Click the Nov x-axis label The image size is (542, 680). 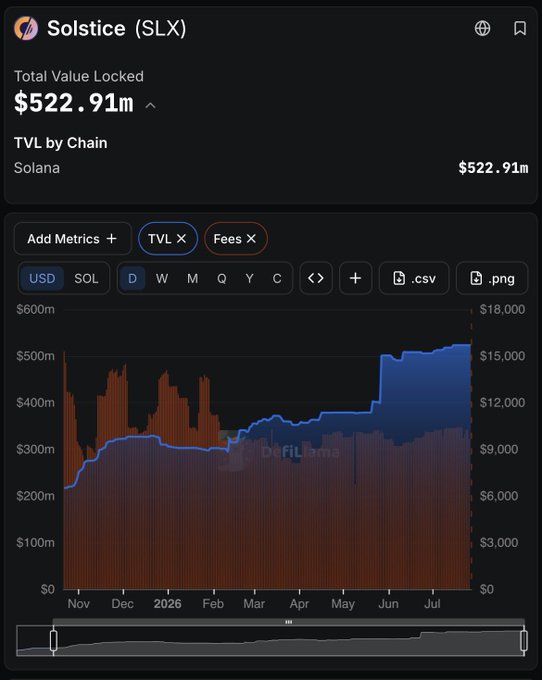(78, 604)
